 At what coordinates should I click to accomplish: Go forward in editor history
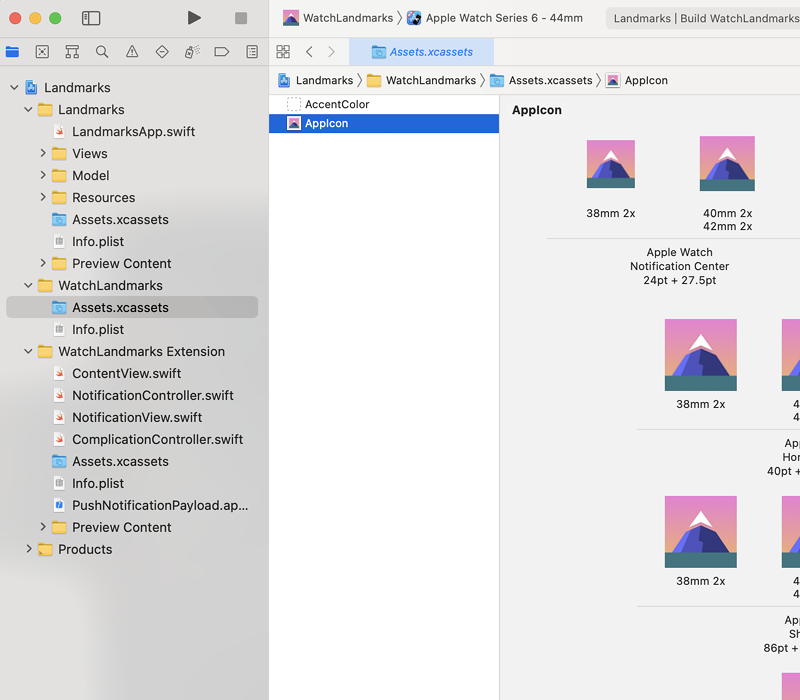click(332, 52)
